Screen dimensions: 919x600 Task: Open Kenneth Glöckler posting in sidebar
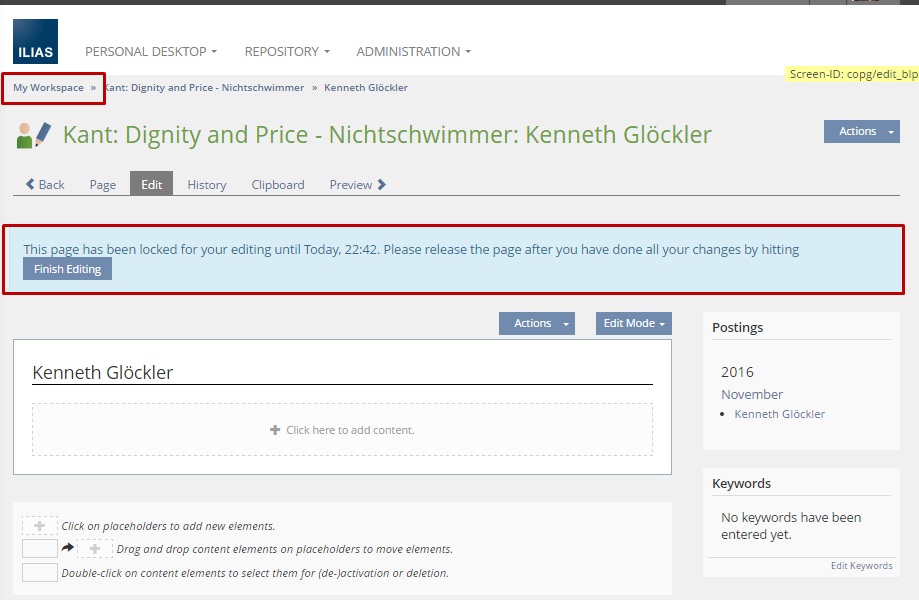point(780,414)
